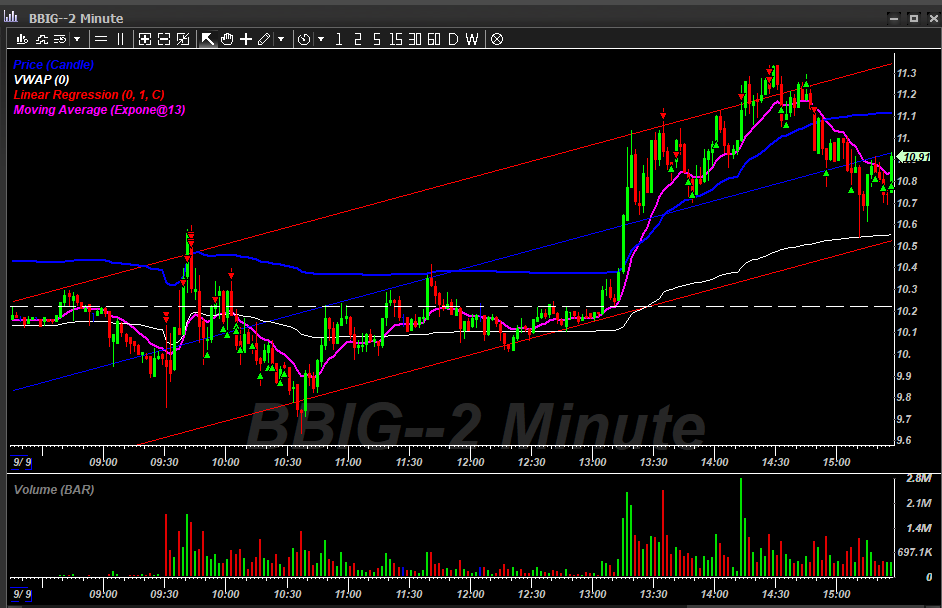Expand the chart style dropdown arrow
The image size is (942, 608).
click(75, 39)
